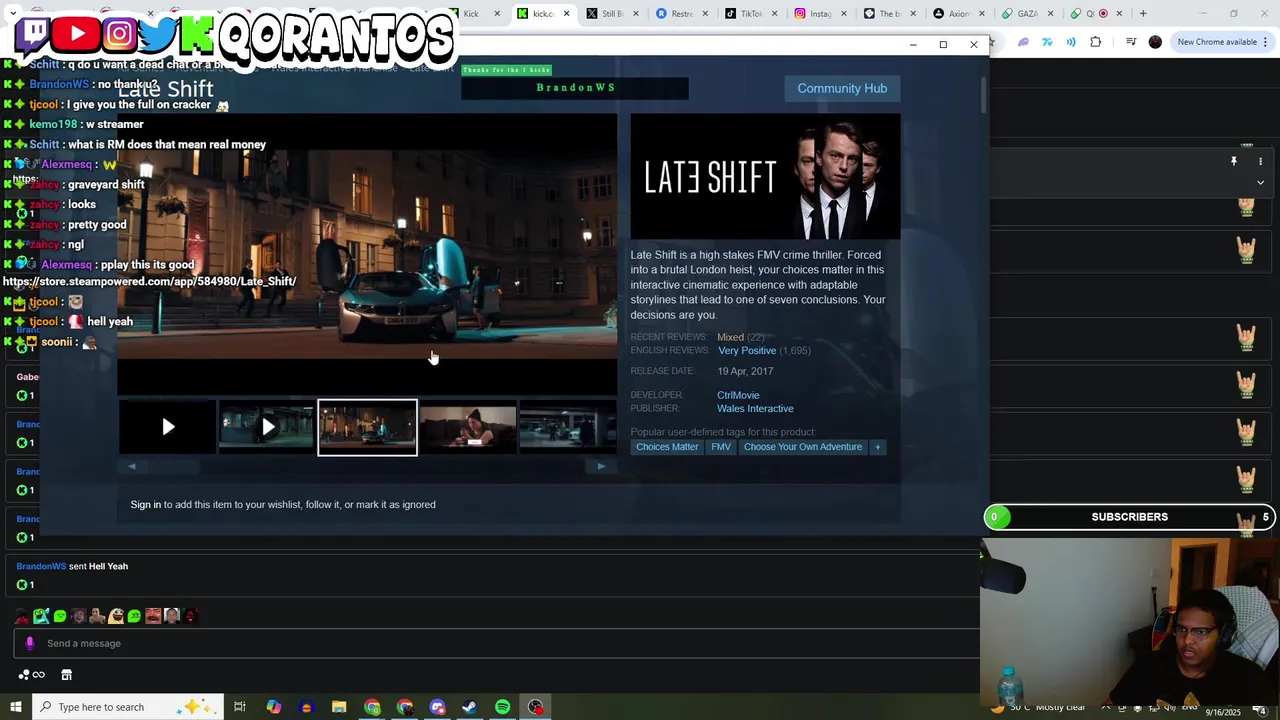Image resolution: width=1280 pixels, height=720 pixels.
Task: Click the Choices Matter tag
Action: [667, 447]
